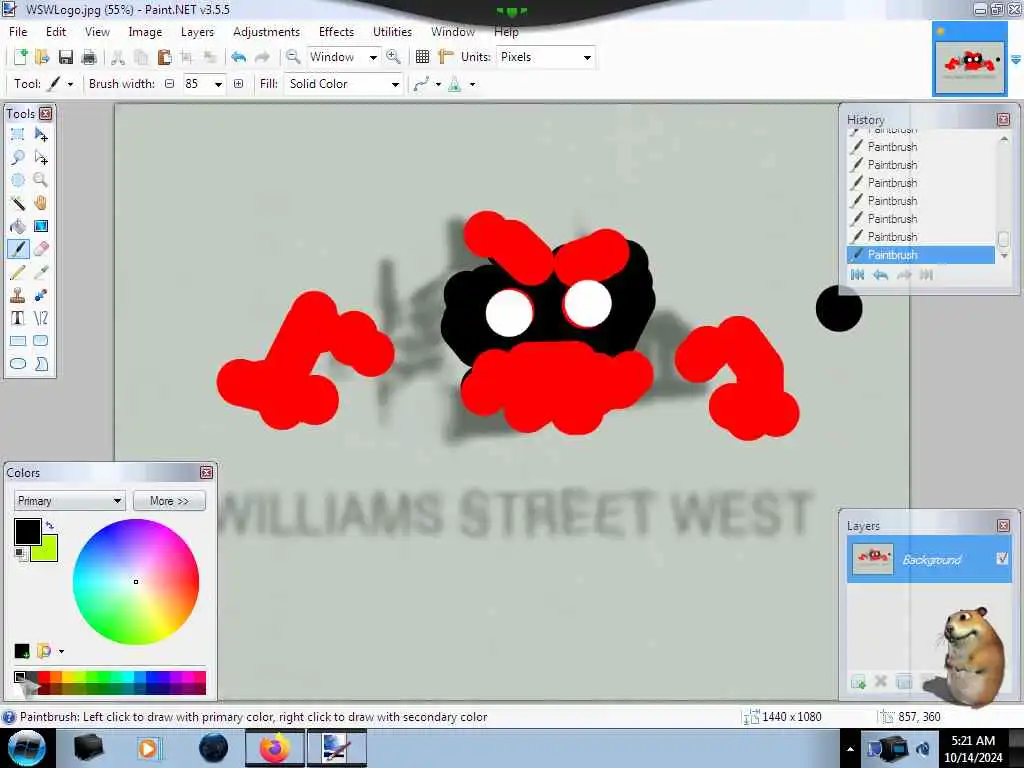This screenshot has width=1024, height=768.
Task: Click the Print icon in toolbar
Action: tap(89, 57)
